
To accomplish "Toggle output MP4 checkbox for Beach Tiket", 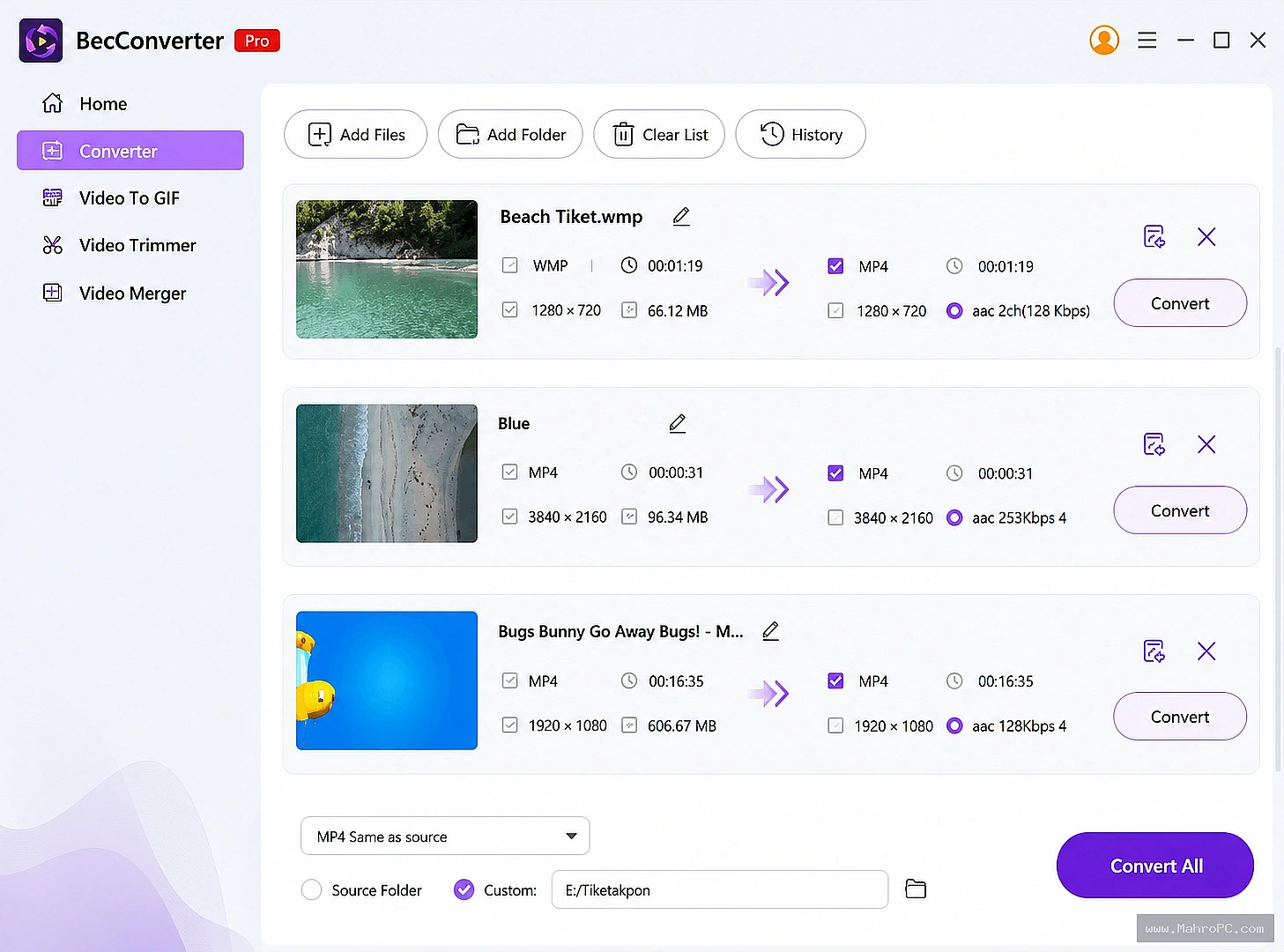I will pyautogui.click(x=835, y=266).
